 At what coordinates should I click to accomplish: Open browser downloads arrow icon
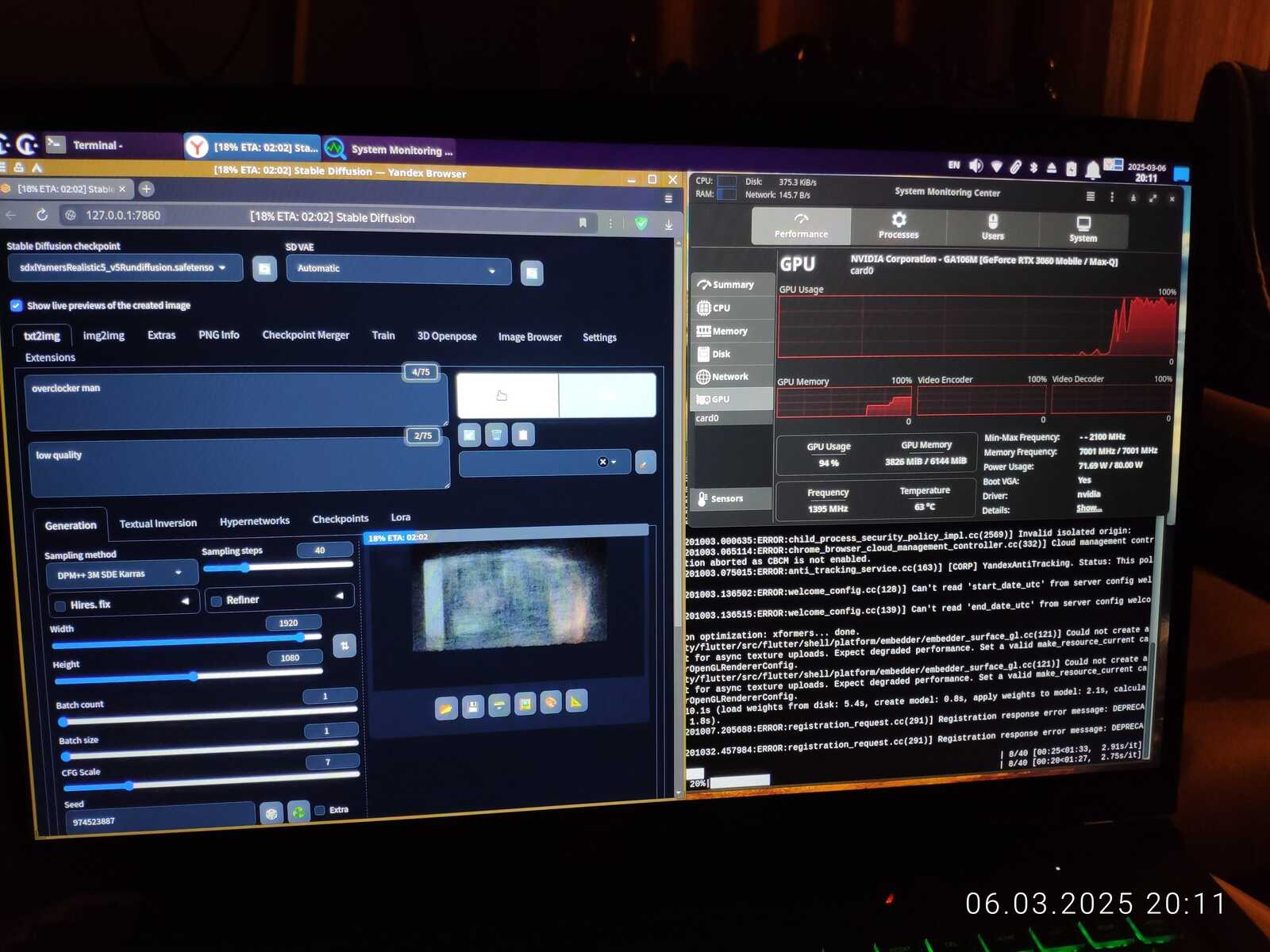tap(669, 225)
